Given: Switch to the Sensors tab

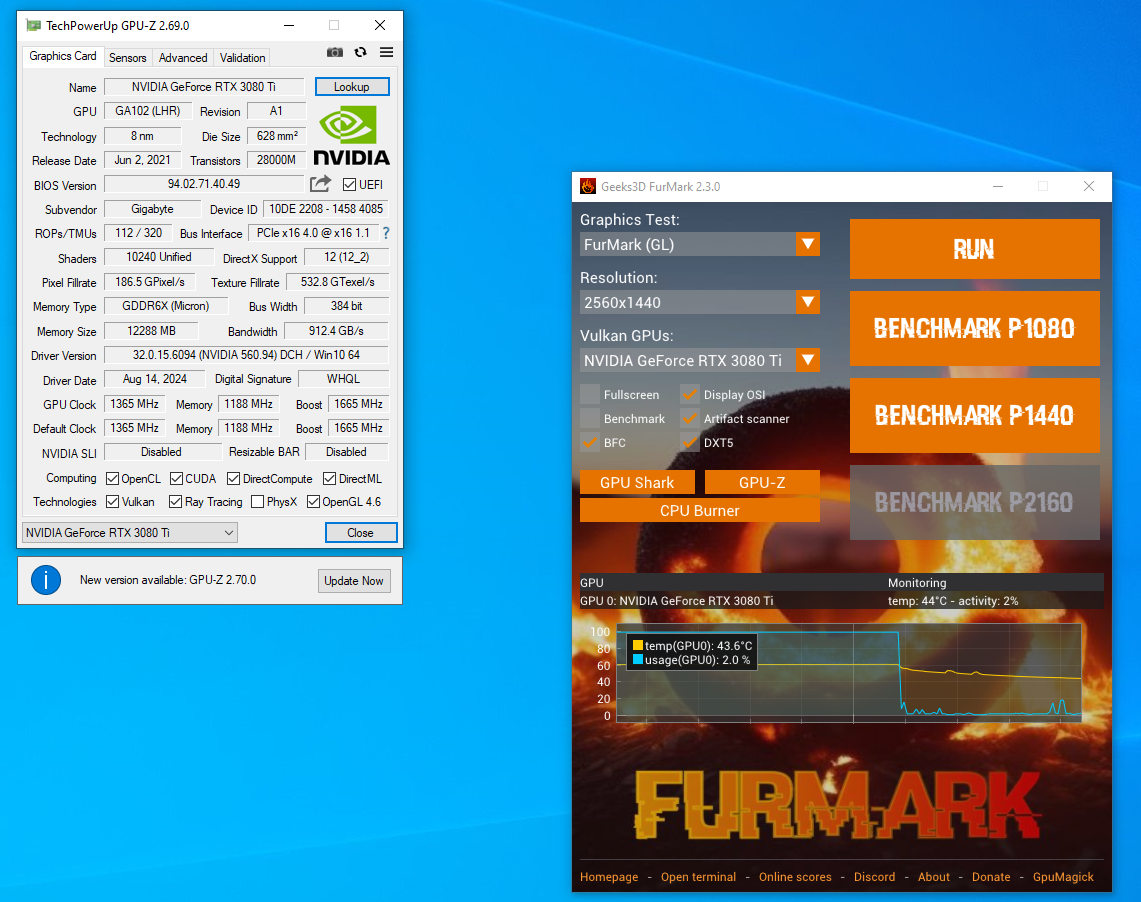Looking at the screenshot, I should pos(127,57).
